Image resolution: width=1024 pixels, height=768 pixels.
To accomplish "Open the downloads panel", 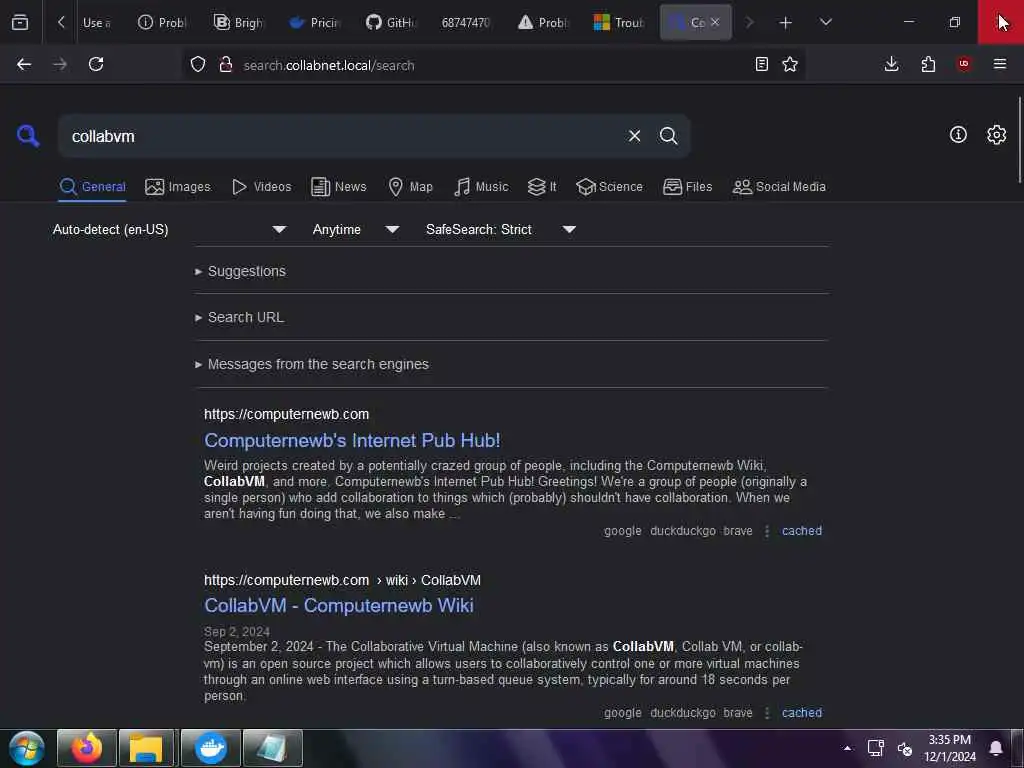I will [891, 64].
